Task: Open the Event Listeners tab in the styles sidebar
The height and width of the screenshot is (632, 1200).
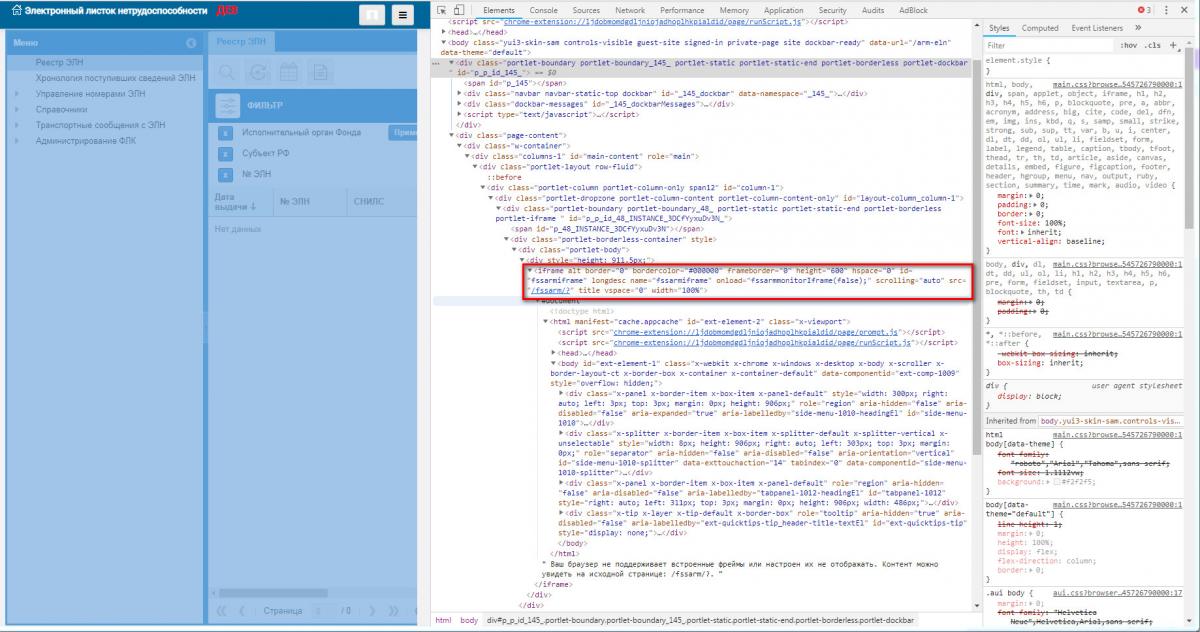Action: click(x=1097, y=28)
